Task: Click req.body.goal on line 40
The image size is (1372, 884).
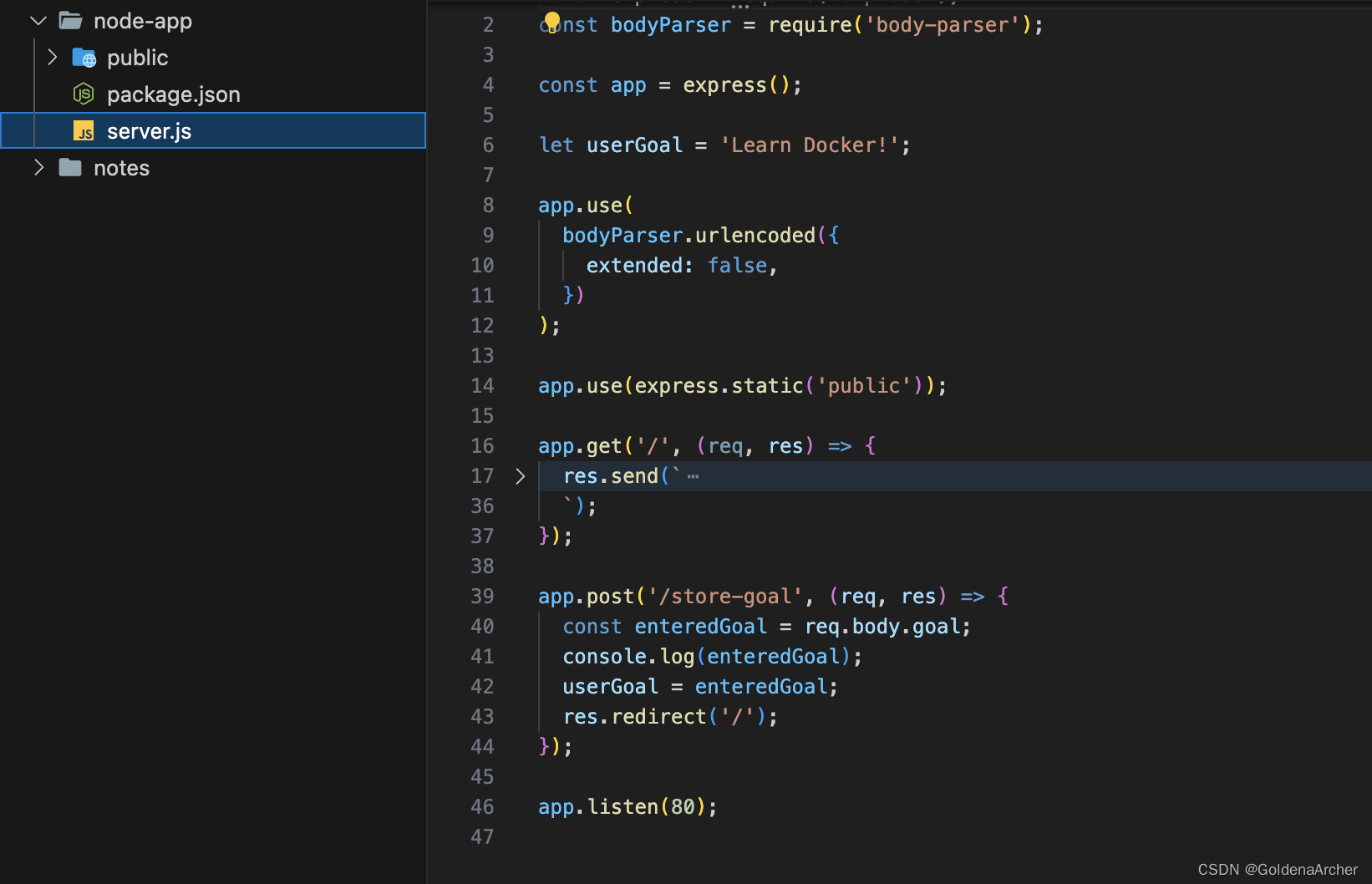Action: [x=882, y=627]
